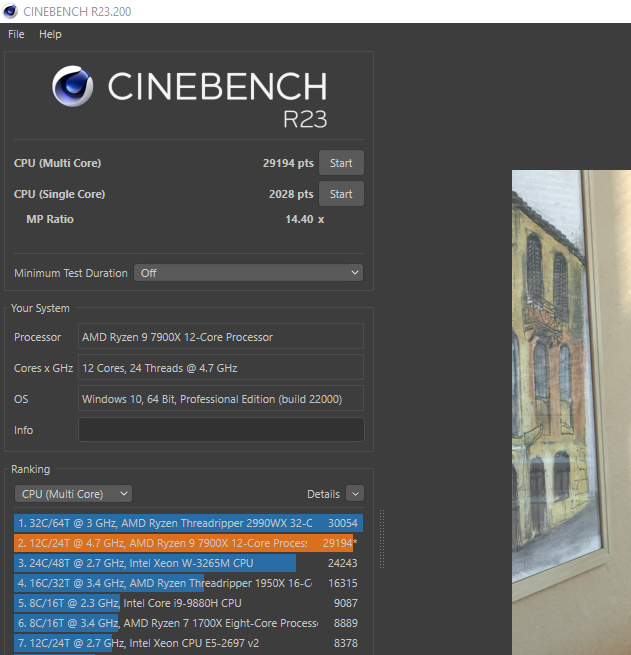Click the rendered painting preview image

pyautogui.click(x=571, y=412)
